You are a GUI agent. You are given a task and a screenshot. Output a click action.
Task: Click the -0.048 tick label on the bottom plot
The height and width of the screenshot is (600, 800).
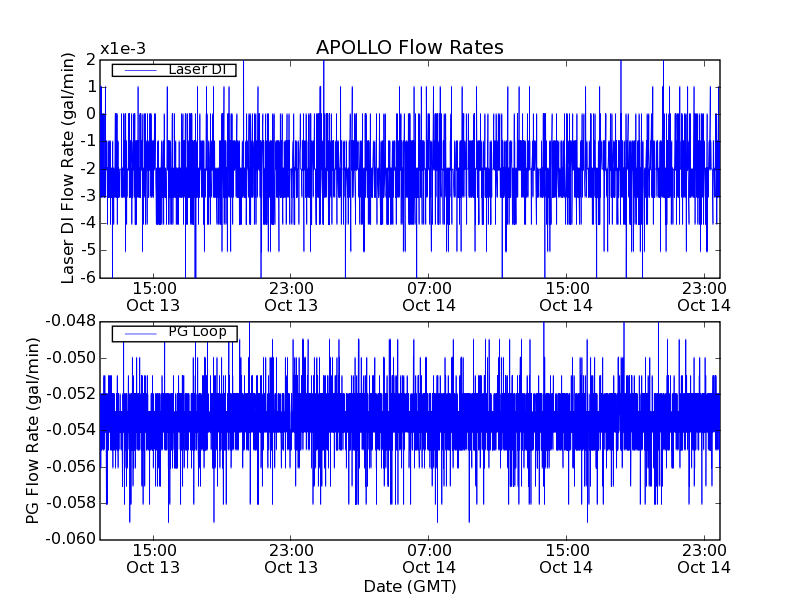coord(71,321)
